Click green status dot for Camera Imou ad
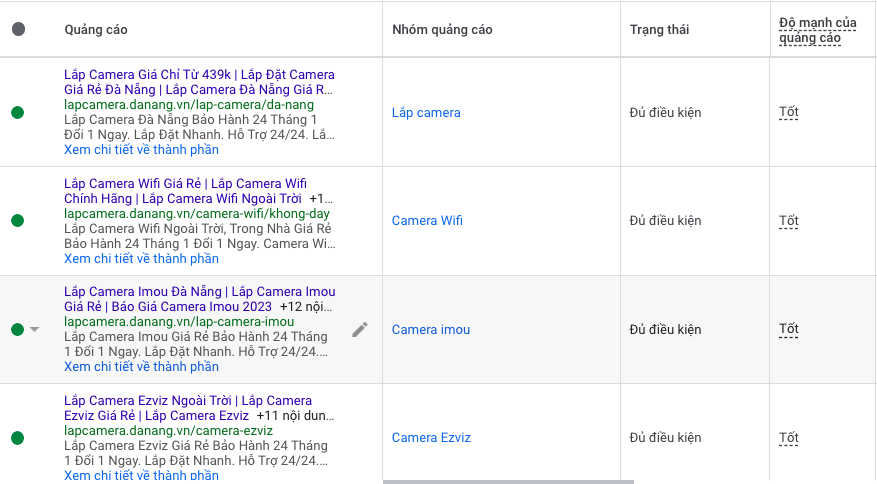Screen dimensions: 877x484 click(18, 329)
